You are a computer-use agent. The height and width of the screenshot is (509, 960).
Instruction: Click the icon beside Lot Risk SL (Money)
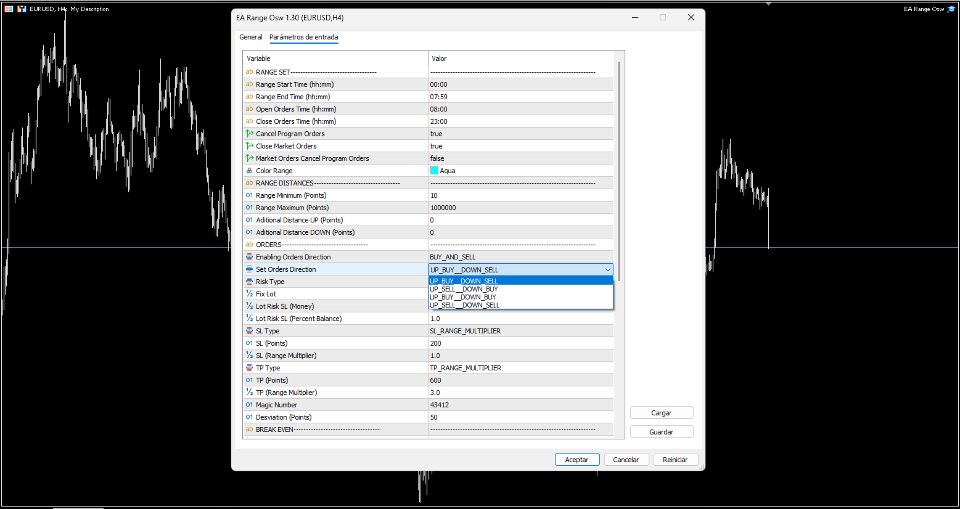point(249,306)
